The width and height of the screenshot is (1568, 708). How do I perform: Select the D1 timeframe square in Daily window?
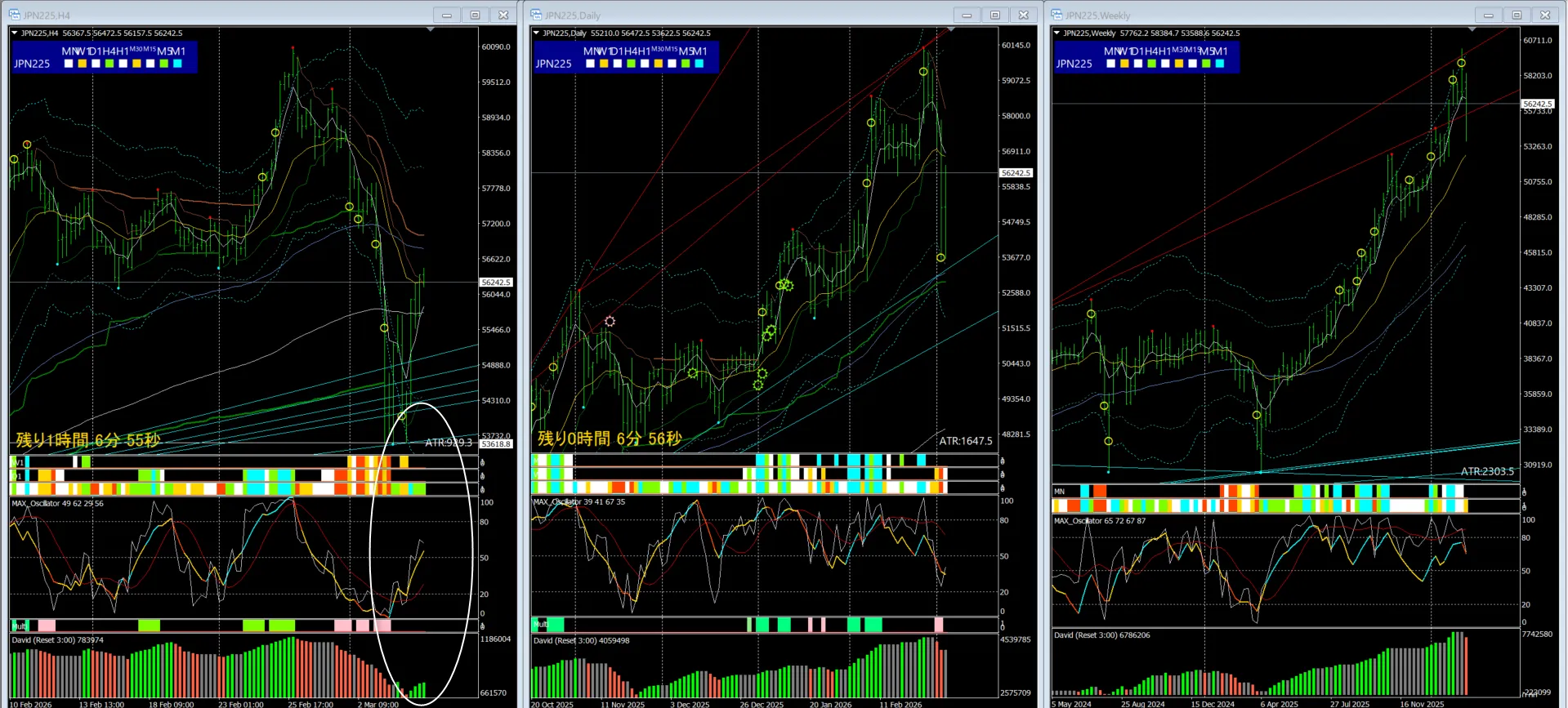click(x=618, y=64)
